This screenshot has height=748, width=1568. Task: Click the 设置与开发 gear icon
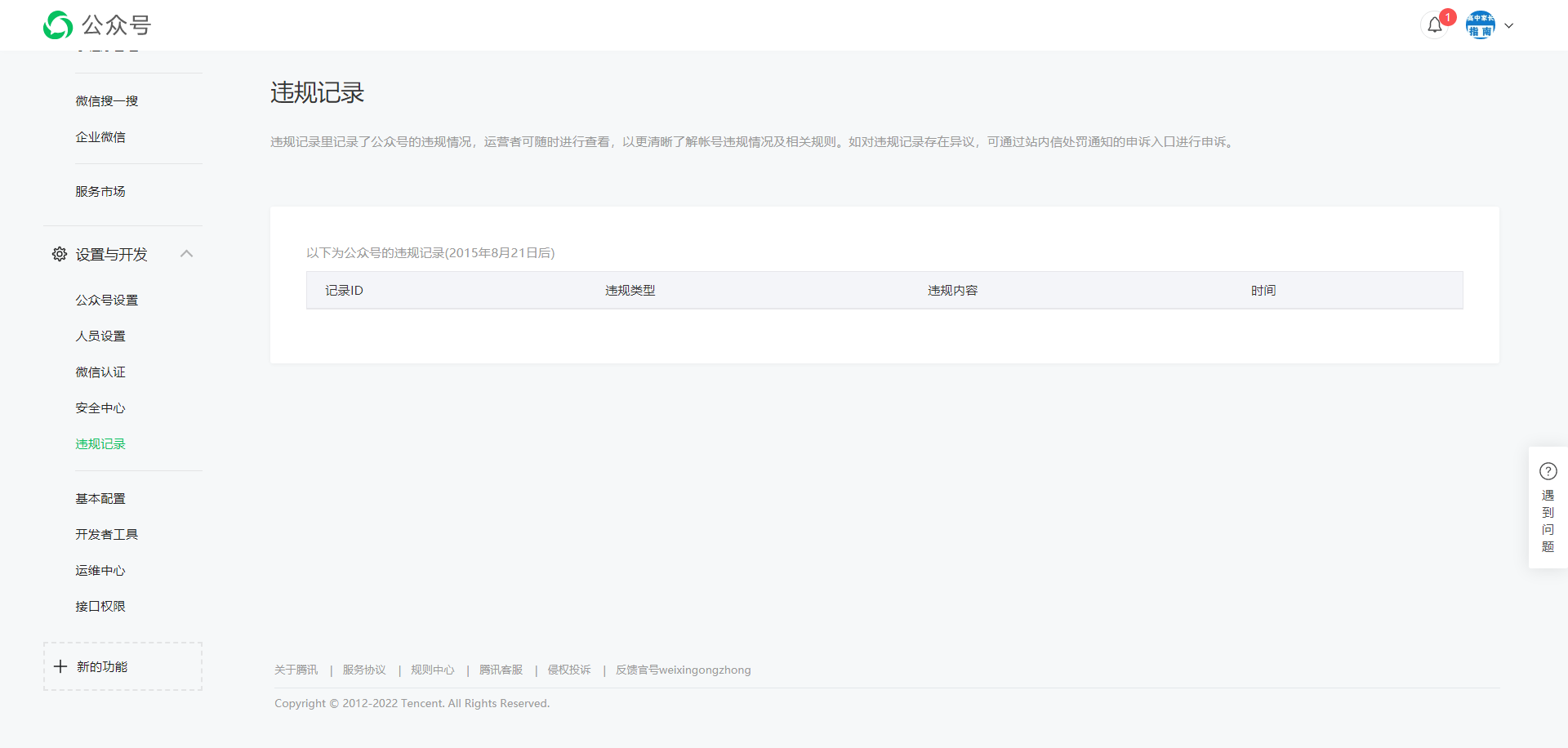(x=60, y=254)
